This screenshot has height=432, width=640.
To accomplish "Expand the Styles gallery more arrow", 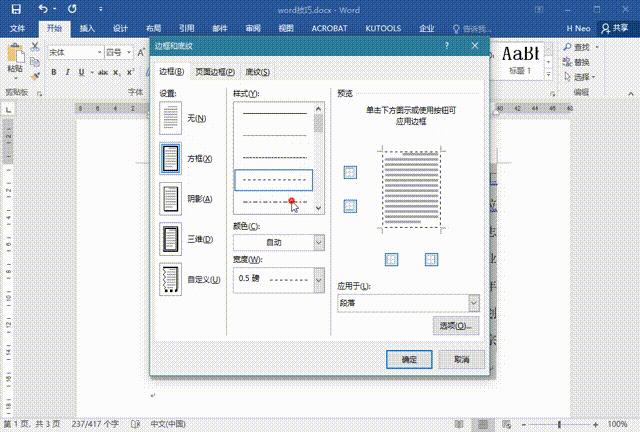I will 549,75.
